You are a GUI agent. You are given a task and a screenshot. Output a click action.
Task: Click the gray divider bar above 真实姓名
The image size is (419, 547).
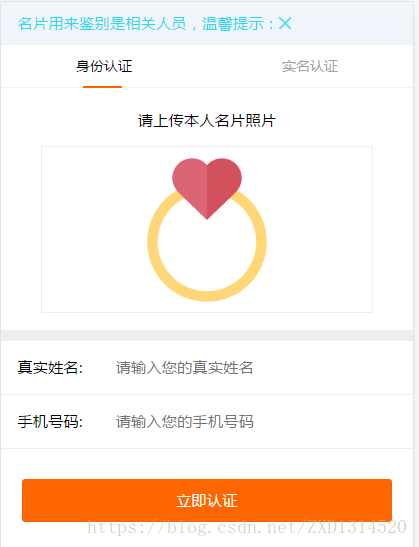click(x=207, y=335)
